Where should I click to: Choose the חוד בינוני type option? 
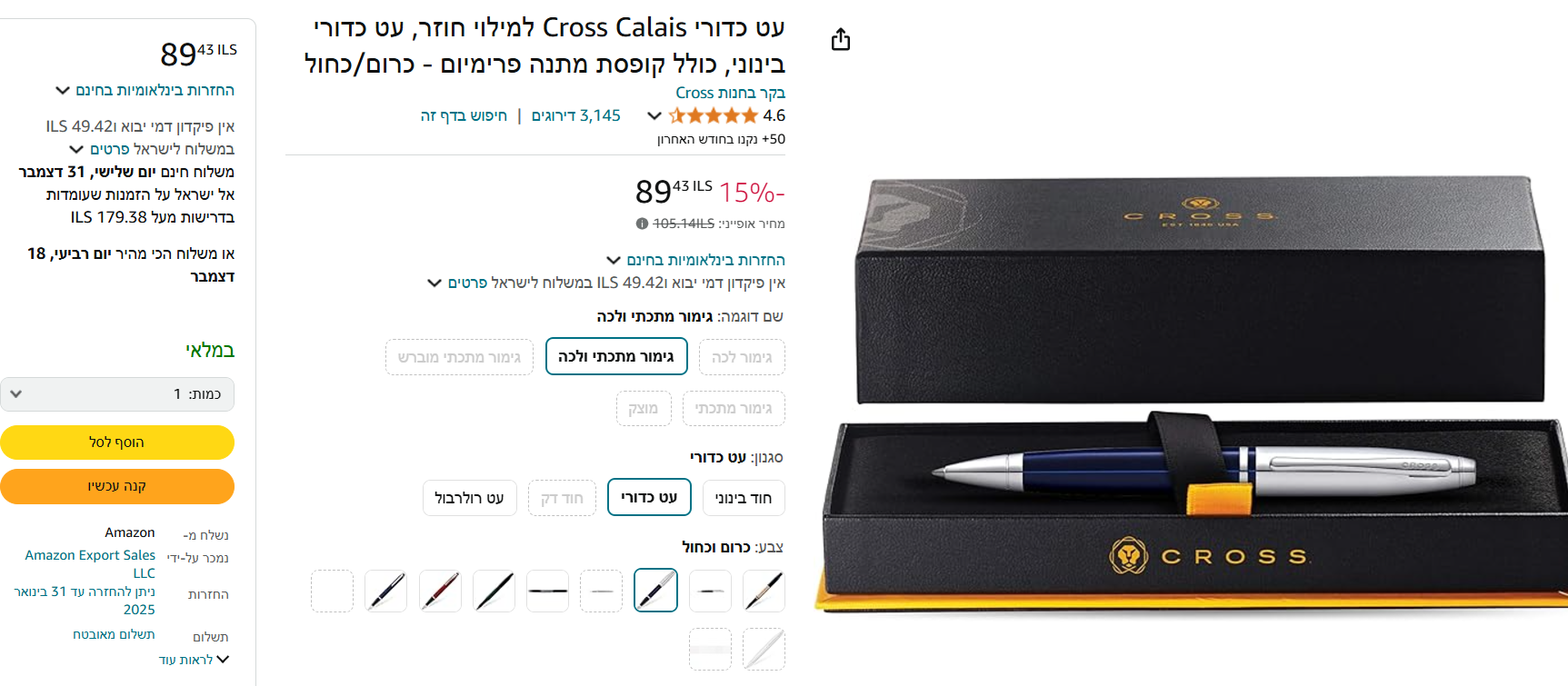[x=744, y=498]
